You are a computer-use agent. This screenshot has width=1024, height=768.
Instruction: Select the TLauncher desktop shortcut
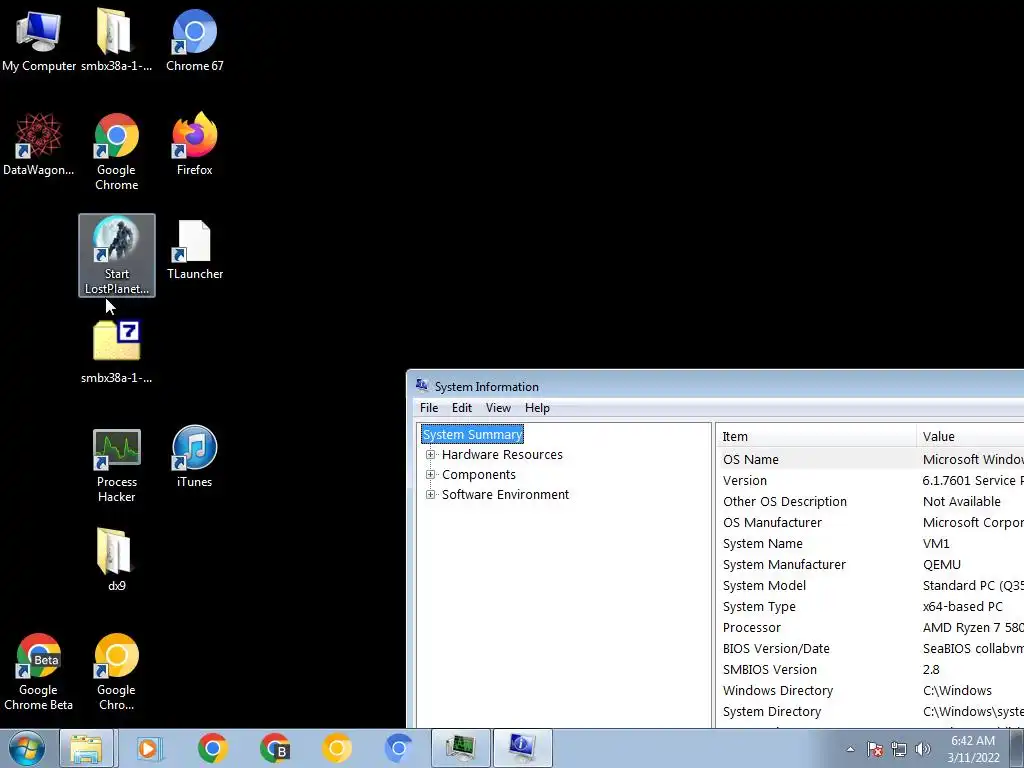pyautogui.click(x=195, y=248)
